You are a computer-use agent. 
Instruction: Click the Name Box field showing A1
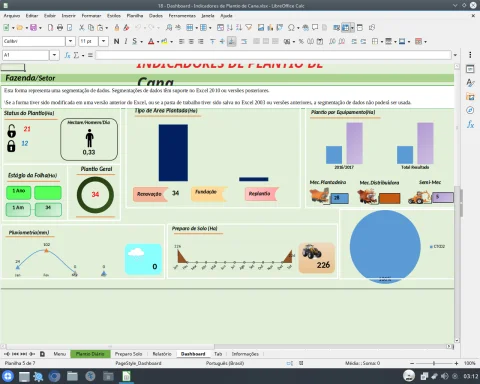point(26,55)
